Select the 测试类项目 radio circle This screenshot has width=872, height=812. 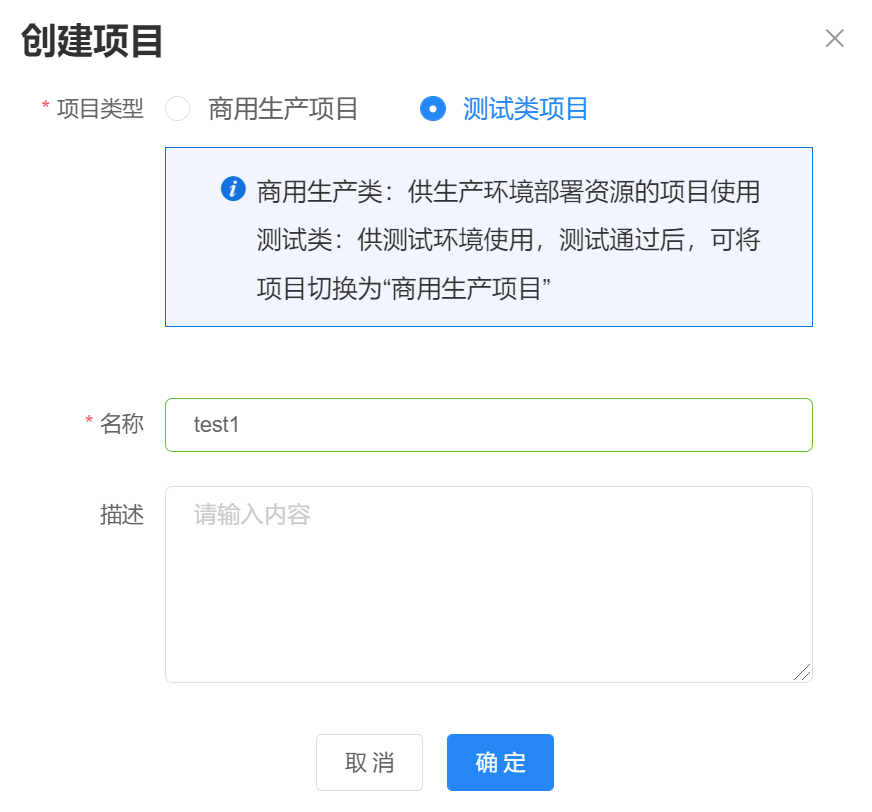433,109
